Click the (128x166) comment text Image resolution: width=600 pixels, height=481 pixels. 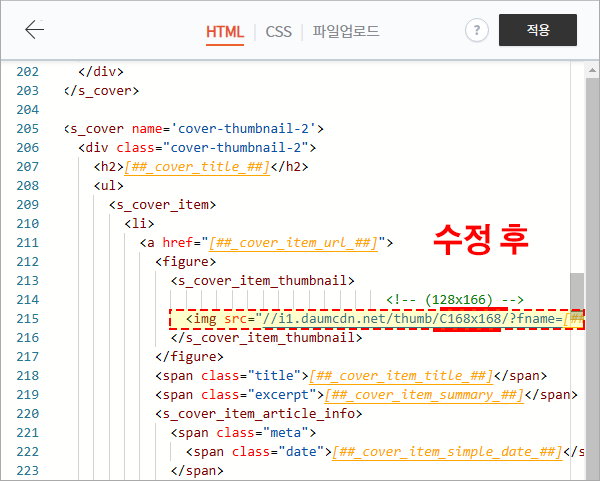pos(459,300)
